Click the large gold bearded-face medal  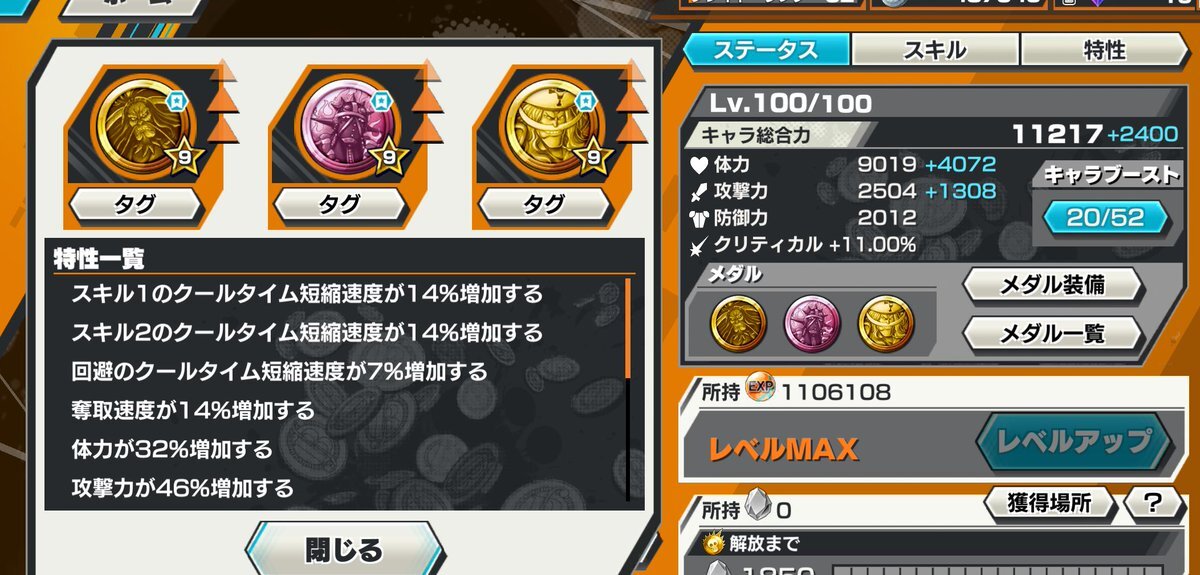[x=134, y=125]
